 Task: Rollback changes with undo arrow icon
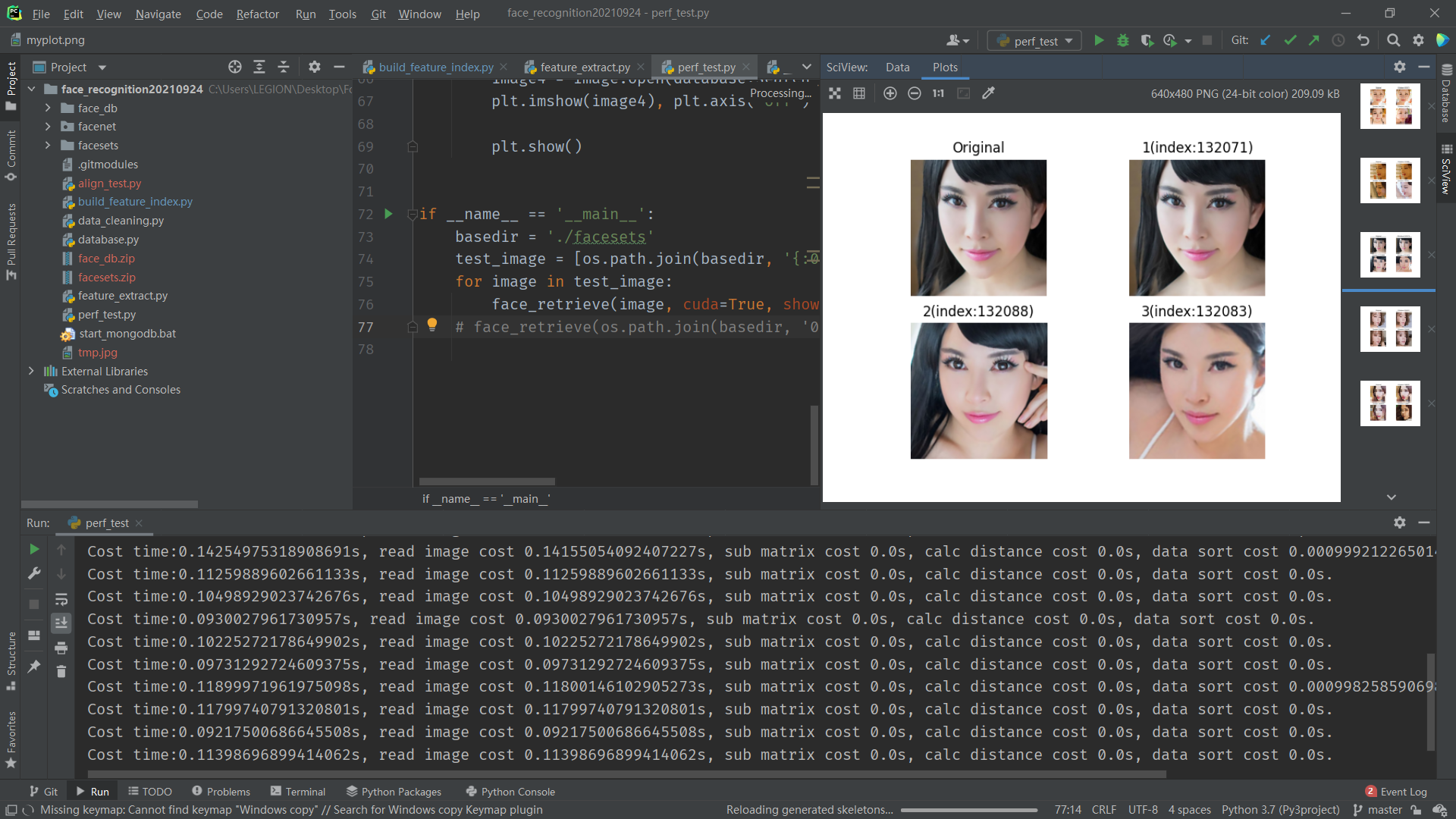[x=1363, y=40]
